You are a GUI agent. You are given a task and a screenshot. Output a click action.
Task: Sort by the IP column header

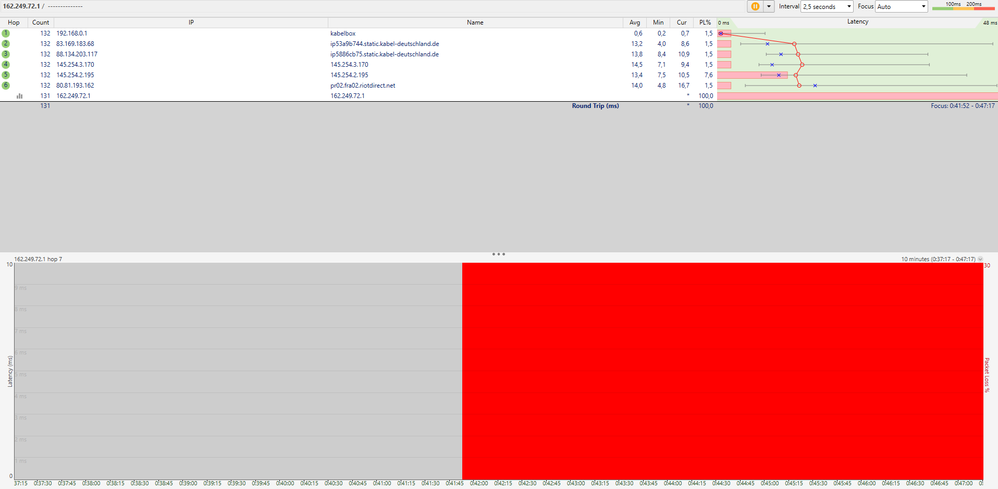pos(191,22)
